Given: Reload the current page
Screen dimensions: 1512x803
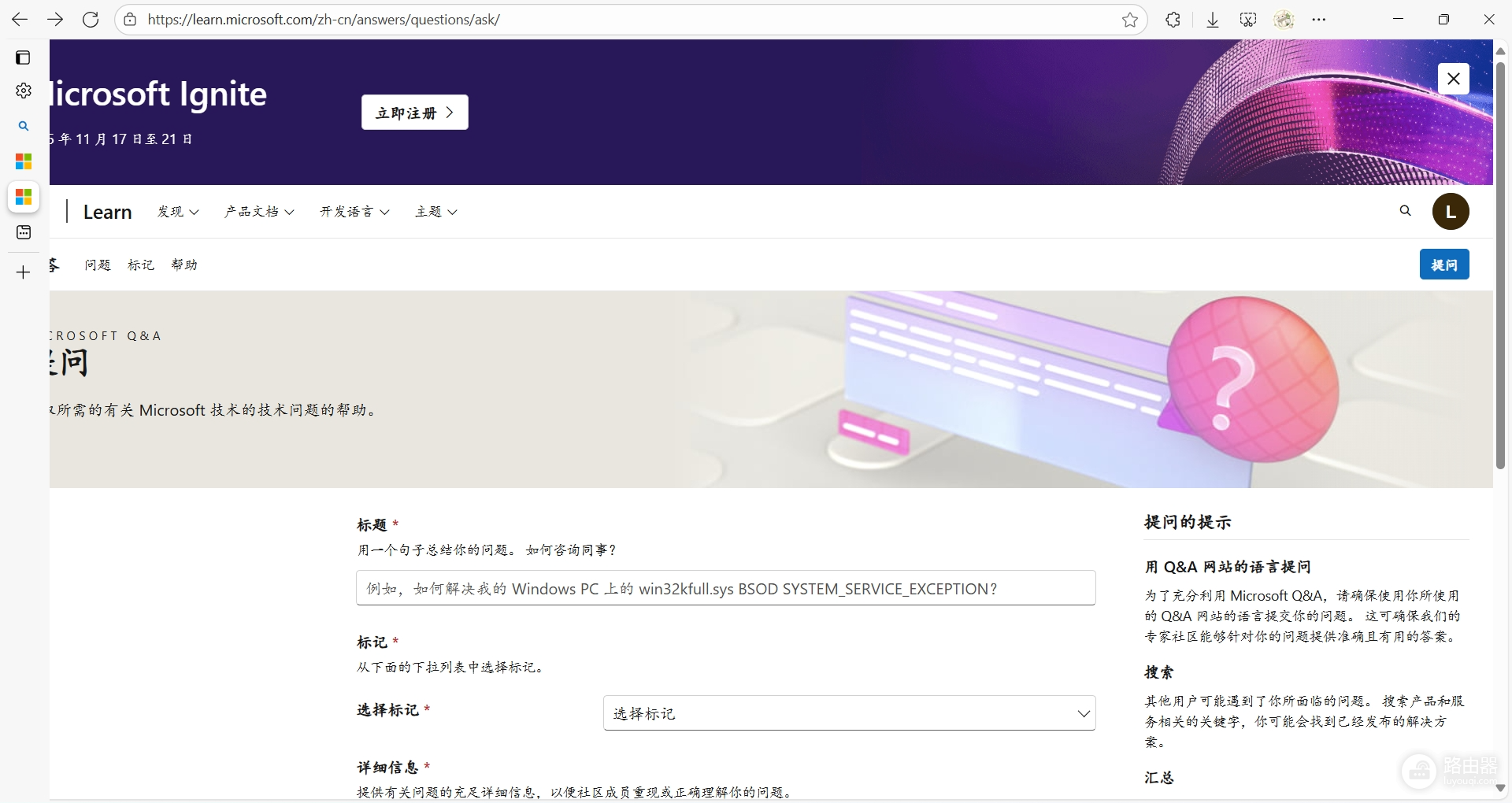Looking at the screenshot, I should click(x=91, y=20).
